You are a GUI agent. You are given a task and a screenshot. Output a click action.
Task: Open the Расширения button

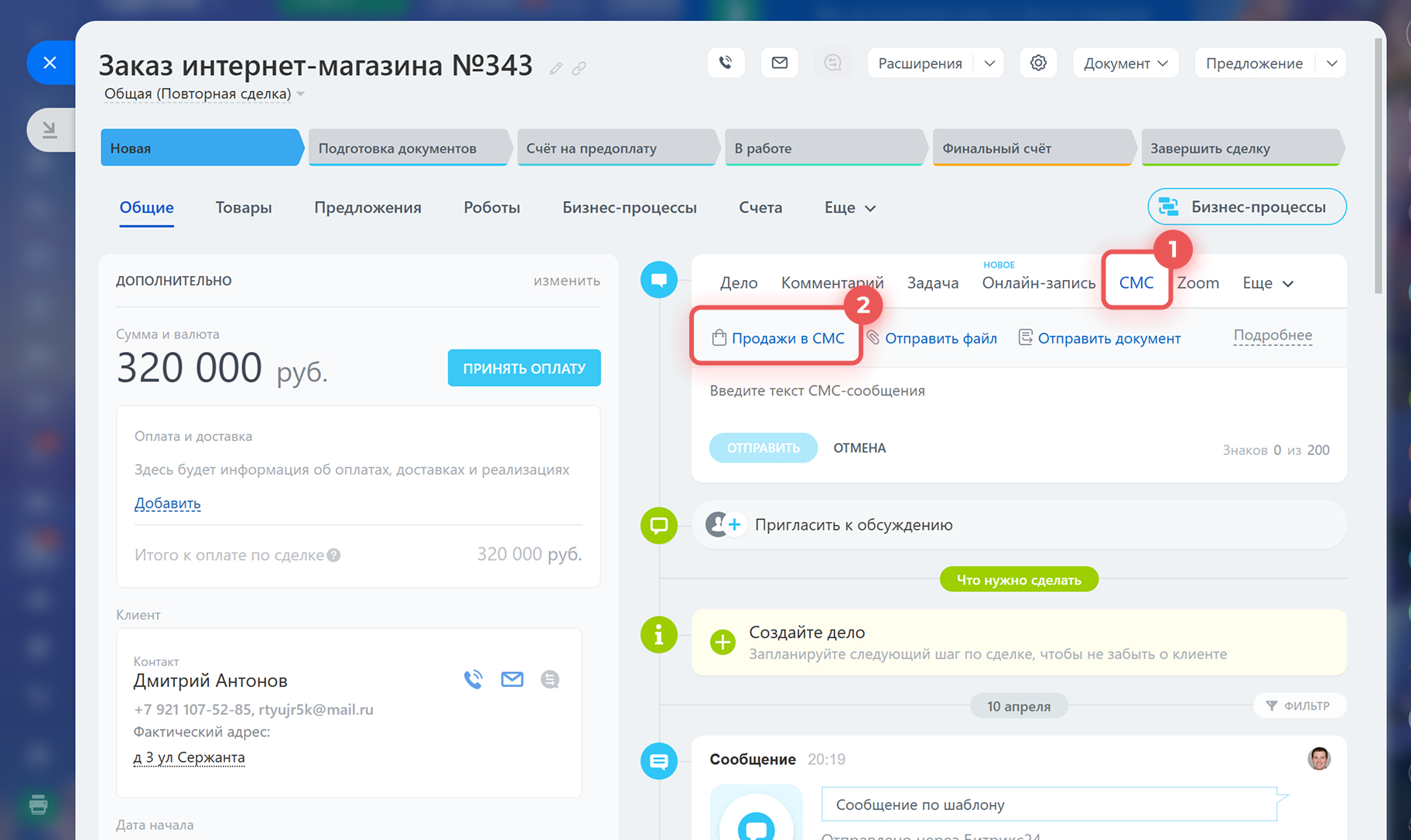920,63
